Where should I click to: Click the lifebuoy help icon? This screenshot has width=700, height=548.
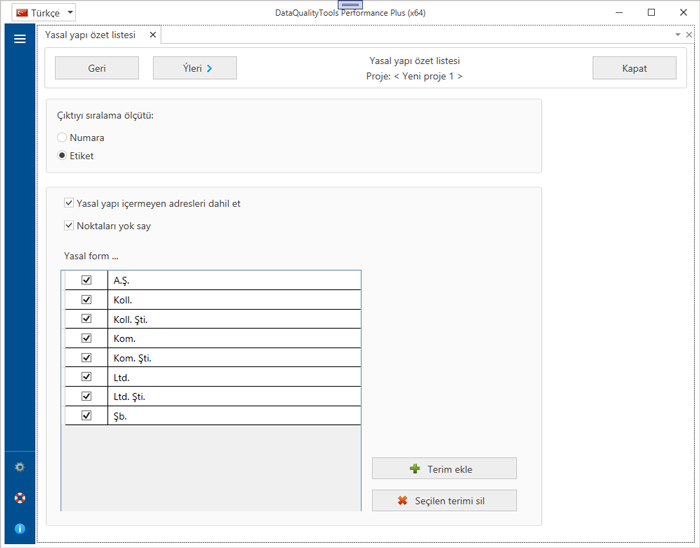pyautogui.click(x=19, y=498)
